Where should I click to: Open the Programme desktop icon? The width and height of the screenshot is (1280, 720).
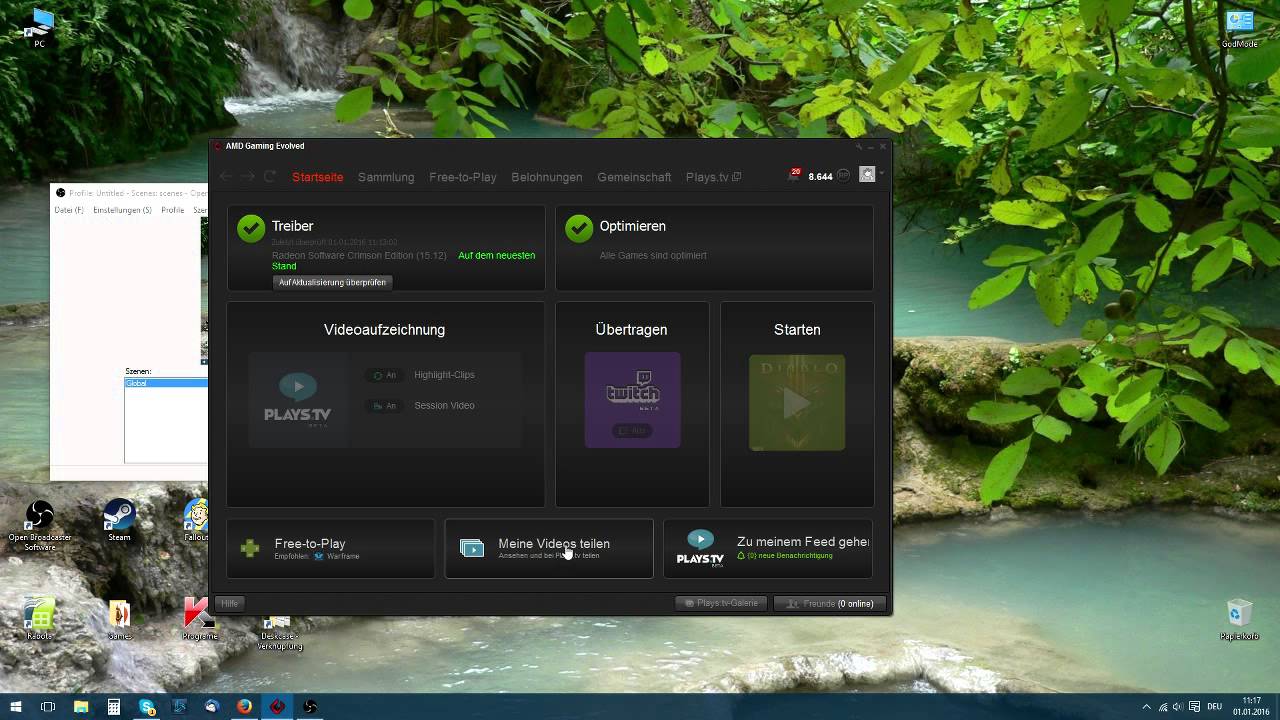[x=199, y=619]
